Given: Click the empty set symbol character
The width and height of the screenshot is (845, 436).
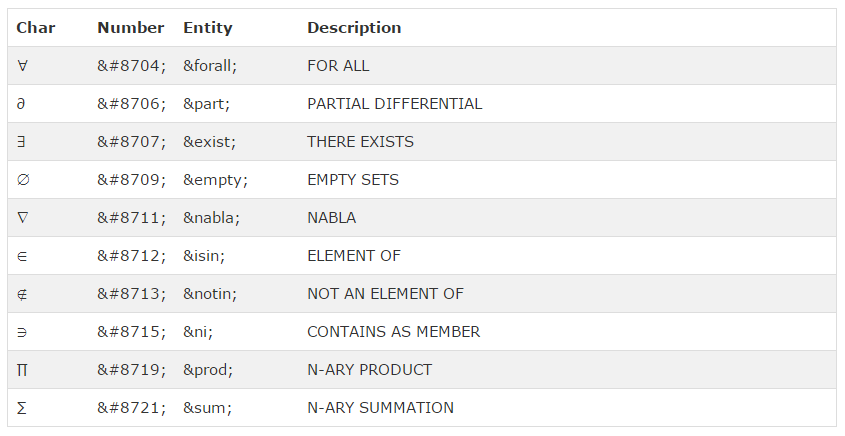Looking at the screenshot, I should point(23,180).
